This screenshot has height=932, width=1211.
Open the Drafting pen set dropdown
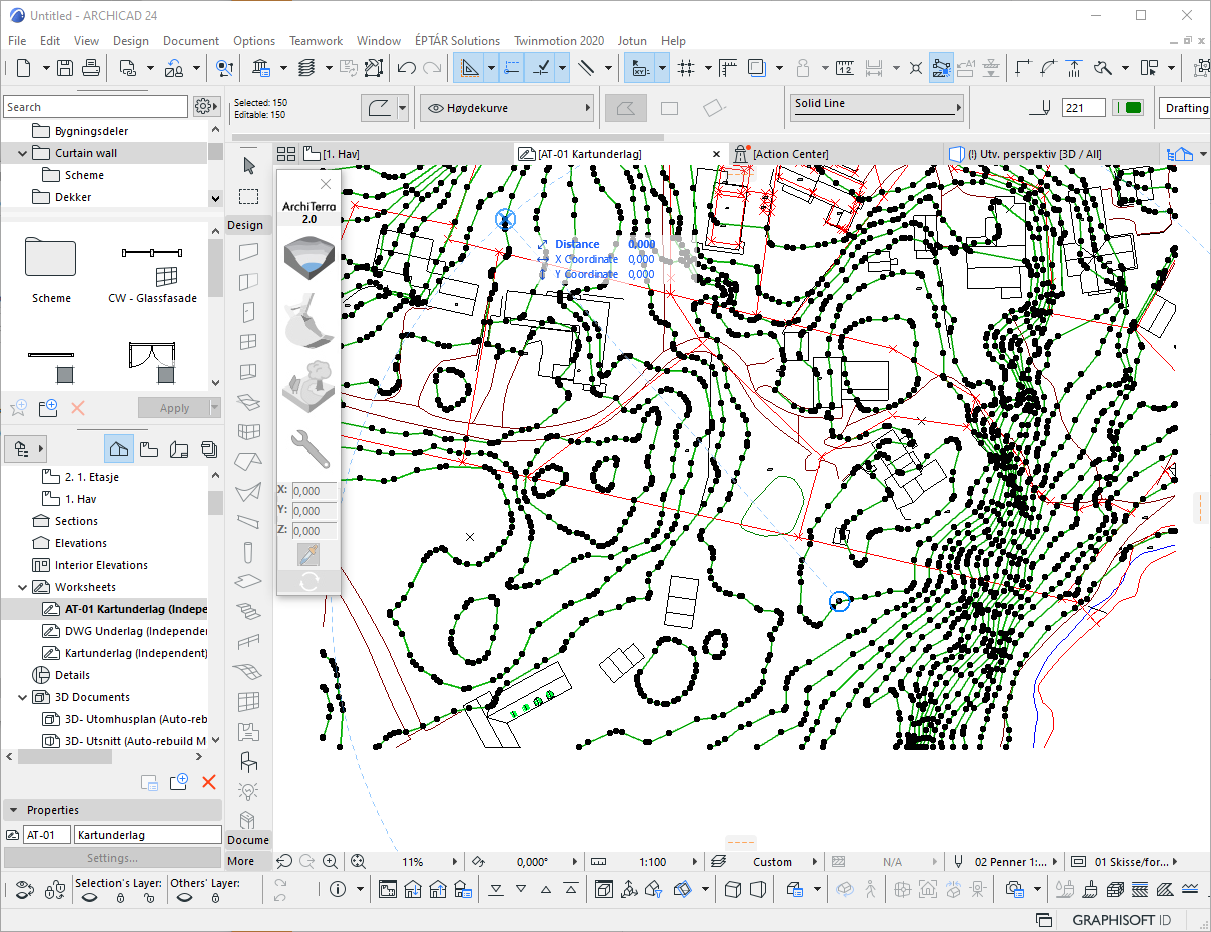click(x=1184, y=108)
